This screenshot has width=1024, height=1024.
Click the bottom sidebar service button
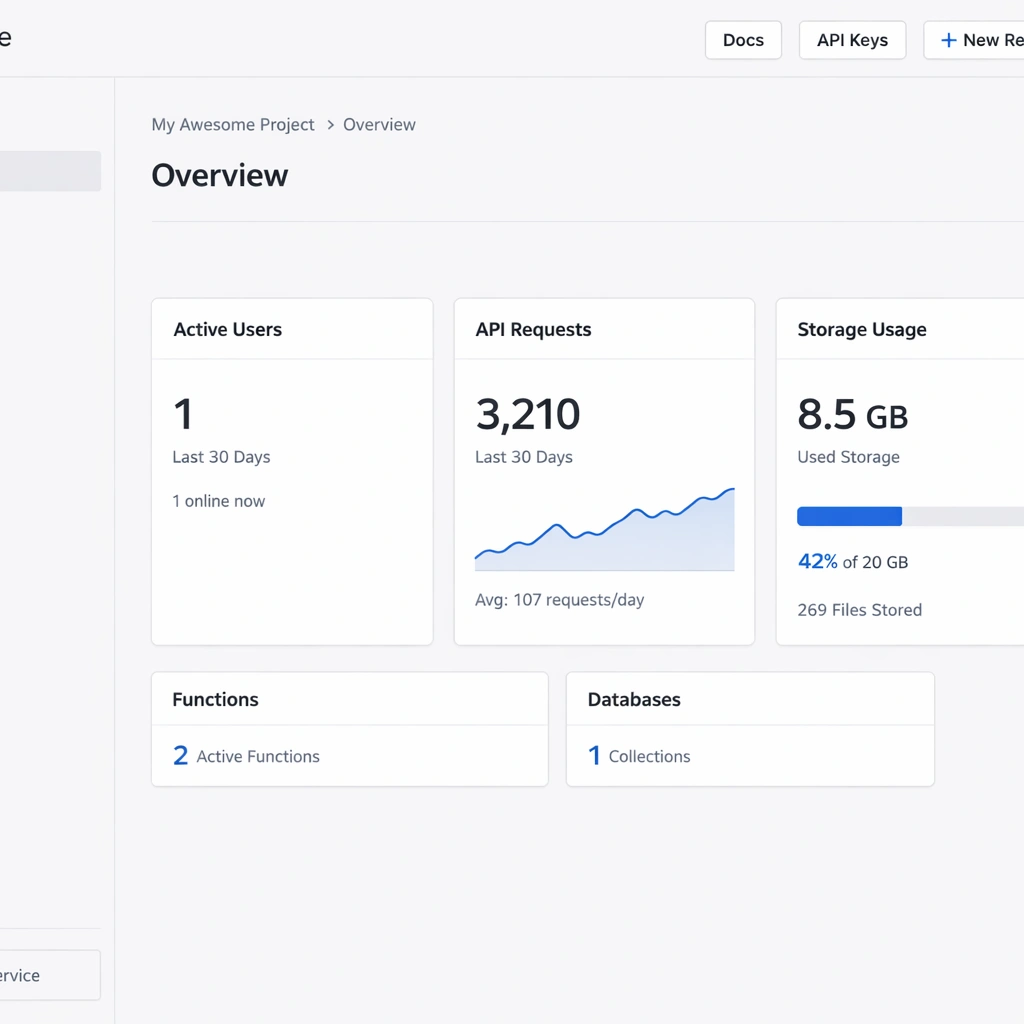pyautogui.click(x=48, y=975)
